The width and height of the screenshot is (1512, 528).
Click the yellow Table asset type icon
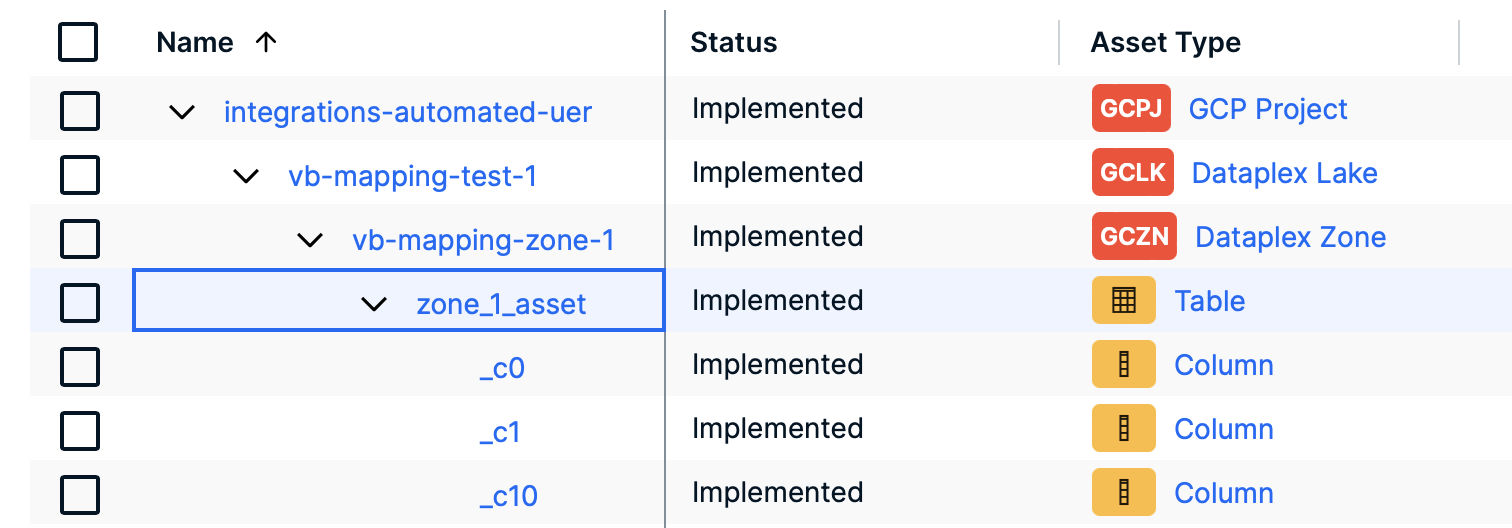pyautogui.click(x=1124, y=301)
